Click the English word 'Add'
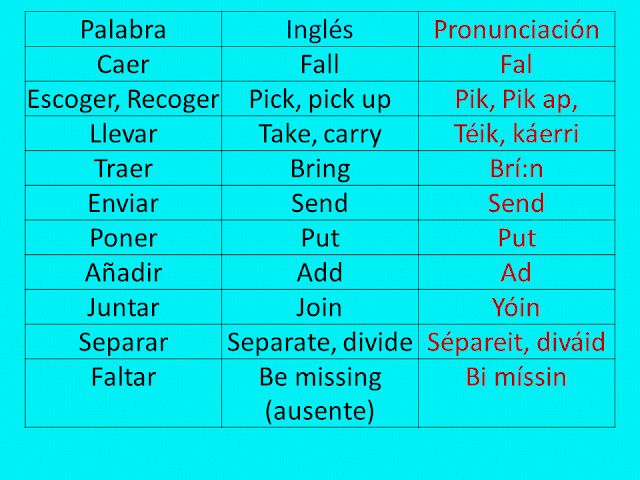640x480 pixels. [x=319, y=272]
